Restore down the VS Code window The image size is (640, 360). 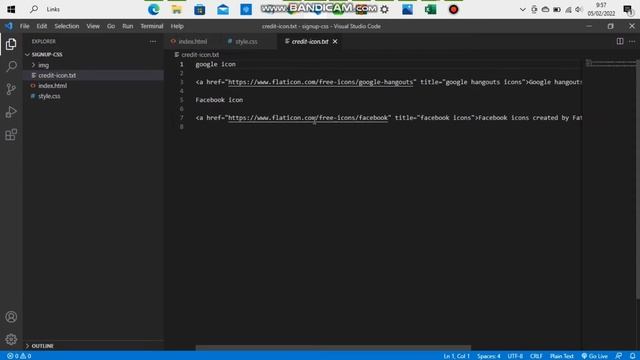pos(610,26)
